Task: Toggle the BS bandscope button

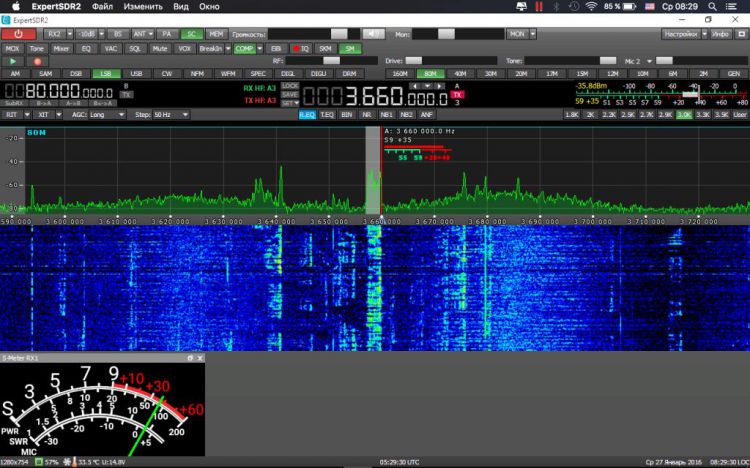Action: 118,34
